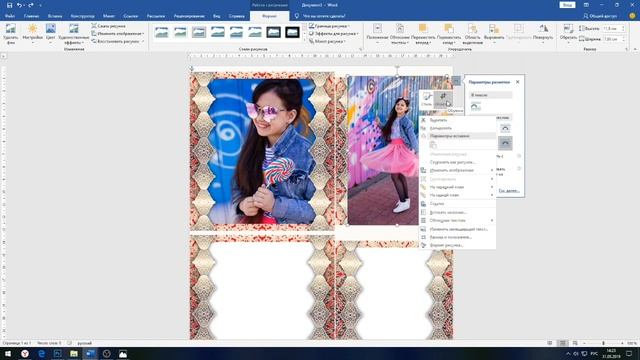640x360 pixels.
Task: Click the Save icon in quick access toolbar
Action: [9, 5]
